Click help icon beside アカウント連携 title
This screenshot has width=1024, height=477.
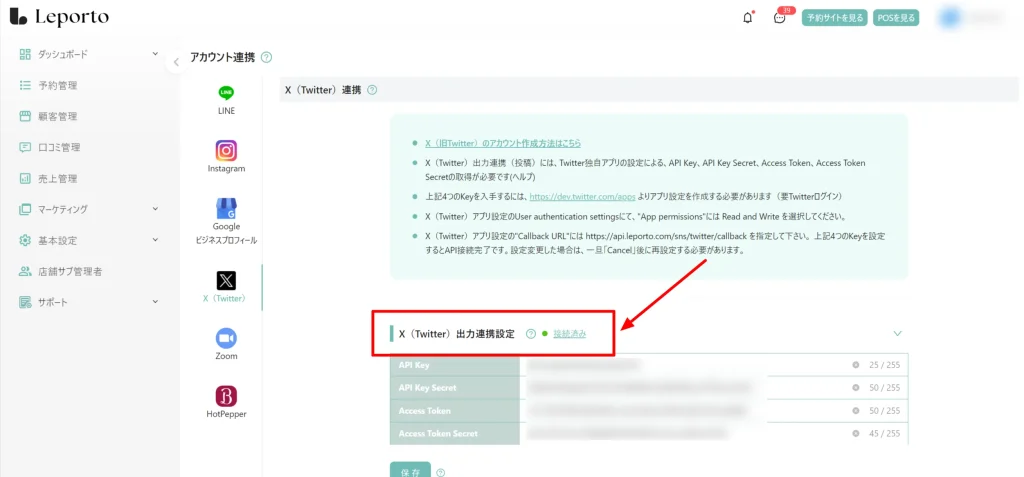(x=266, y=58)
